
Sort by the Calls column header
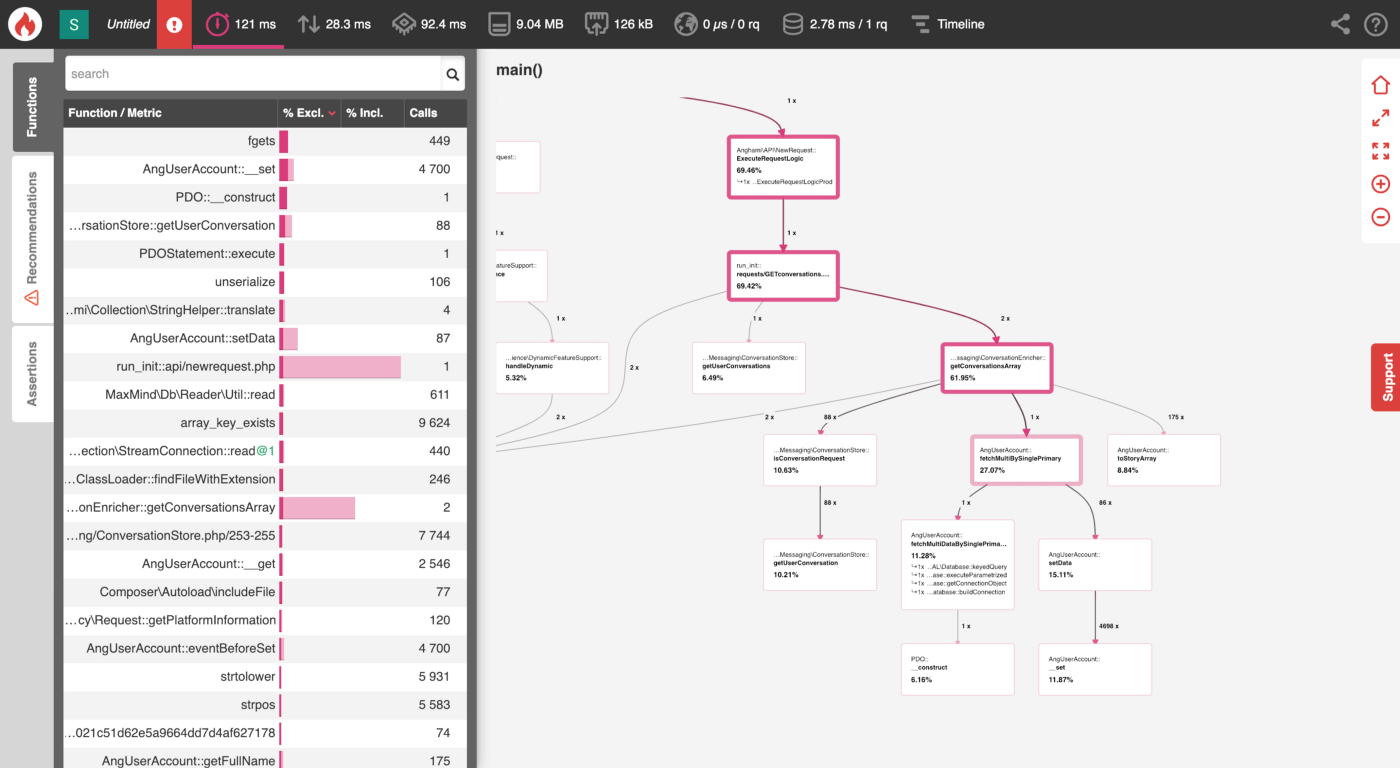click(423, 113)
